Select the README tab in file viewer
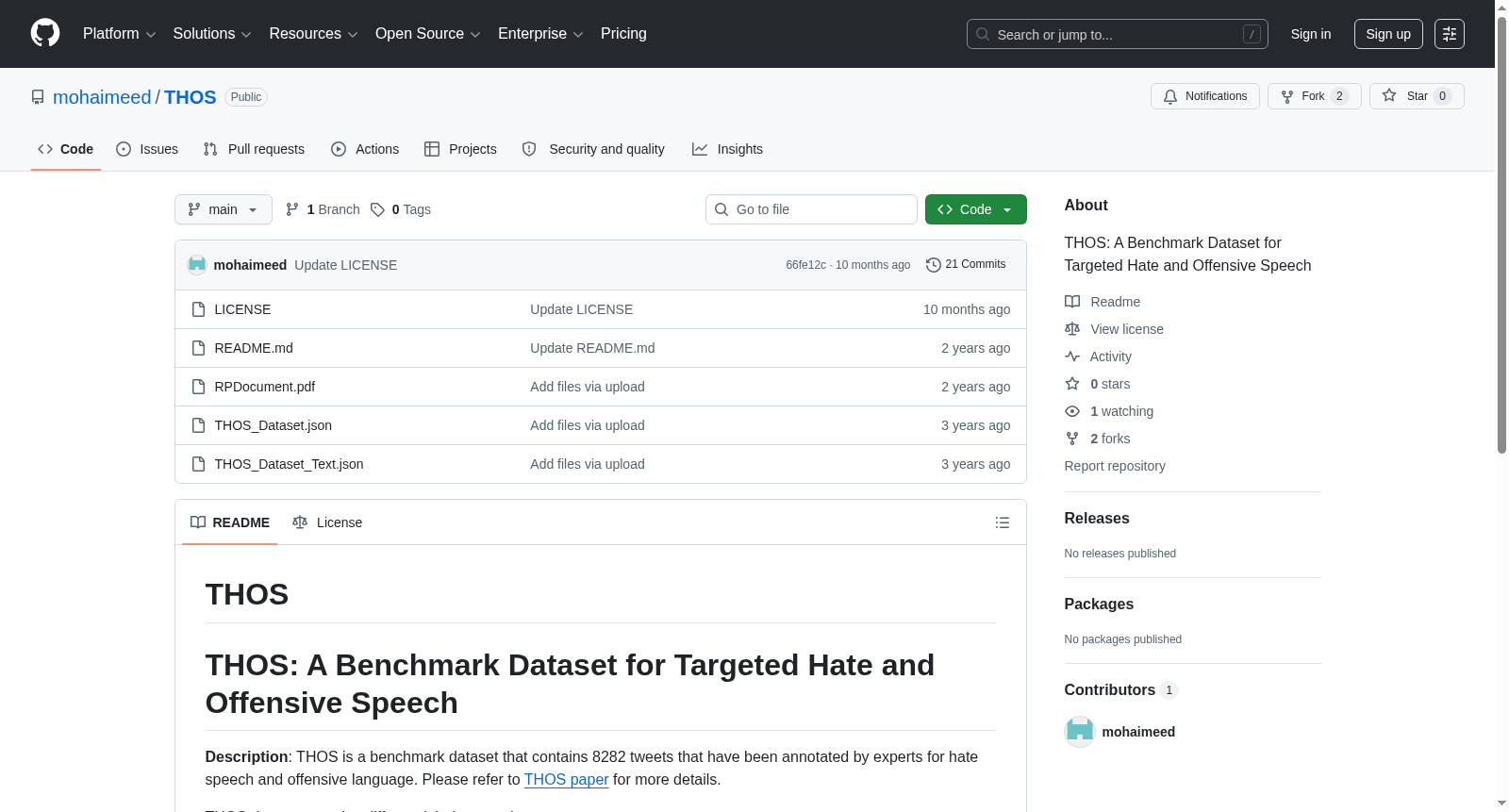The height and width of the screenshot is (812, 1509). tap(230, 522)
